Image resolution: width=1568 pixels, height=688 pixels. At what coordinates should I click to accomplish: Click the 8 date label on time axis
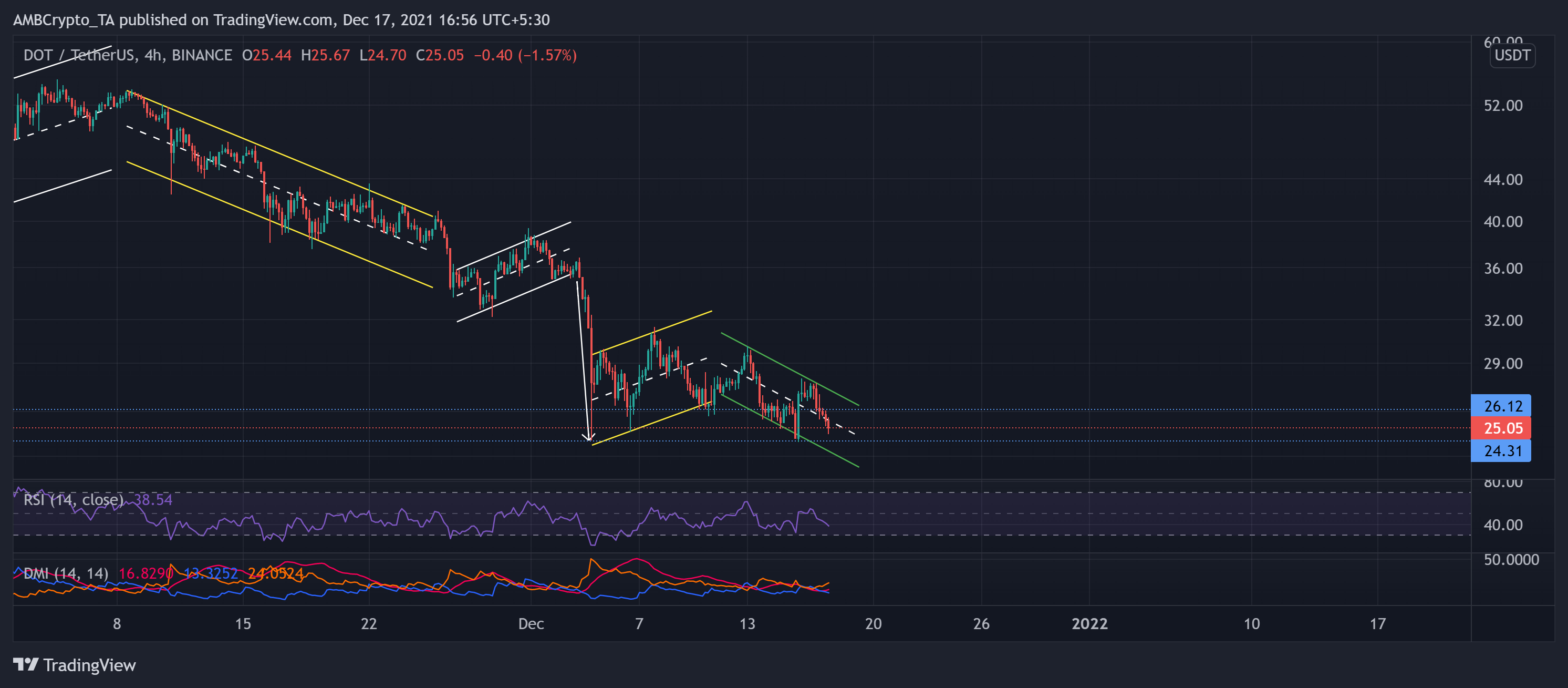click(x=117, y=623)
